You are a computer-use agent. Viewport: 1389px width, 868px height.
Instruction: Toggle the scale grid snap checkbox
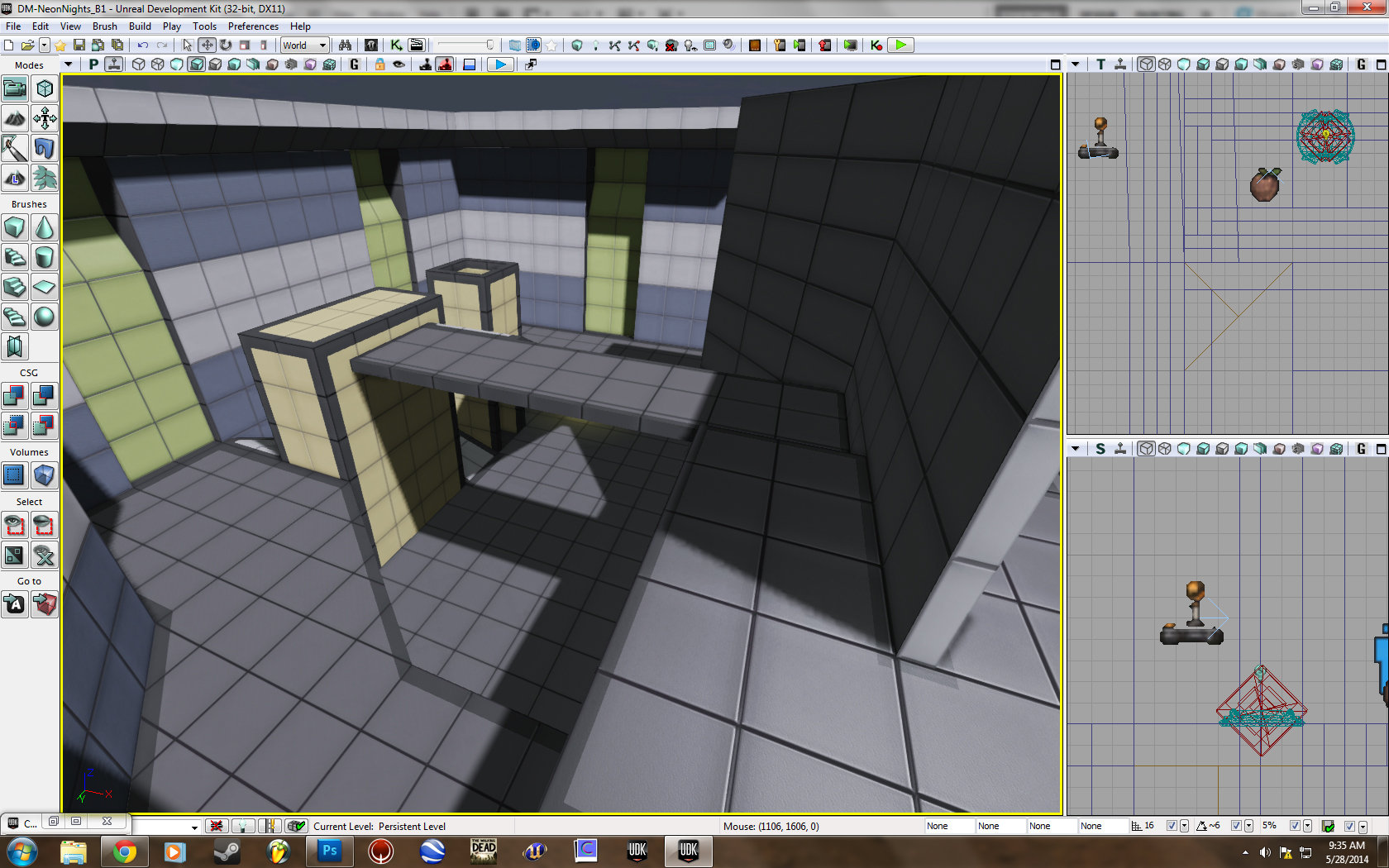pyautogui.click(x=1296, y=826)
